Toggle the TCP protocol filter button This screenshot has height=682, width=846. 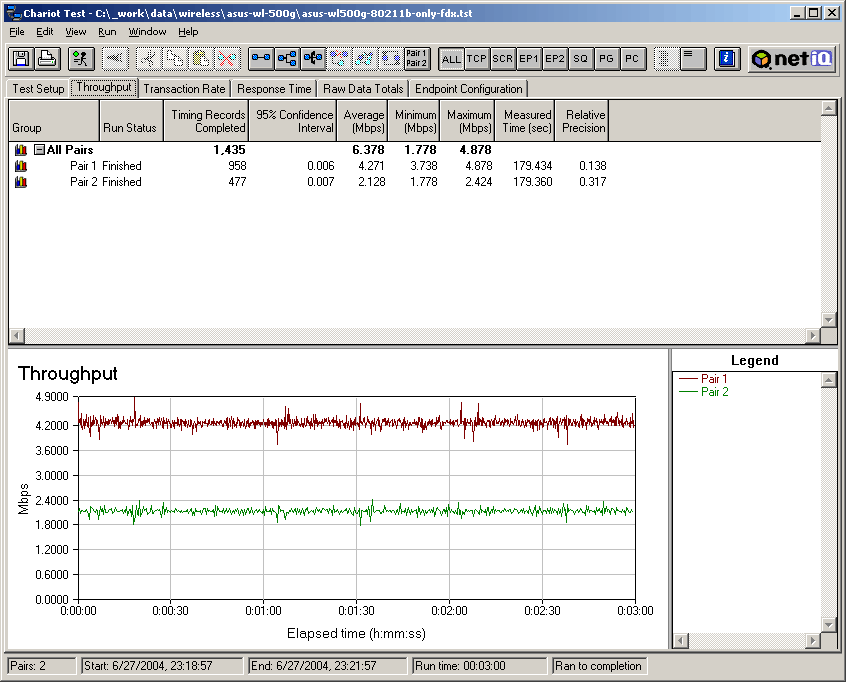(477, 59)
